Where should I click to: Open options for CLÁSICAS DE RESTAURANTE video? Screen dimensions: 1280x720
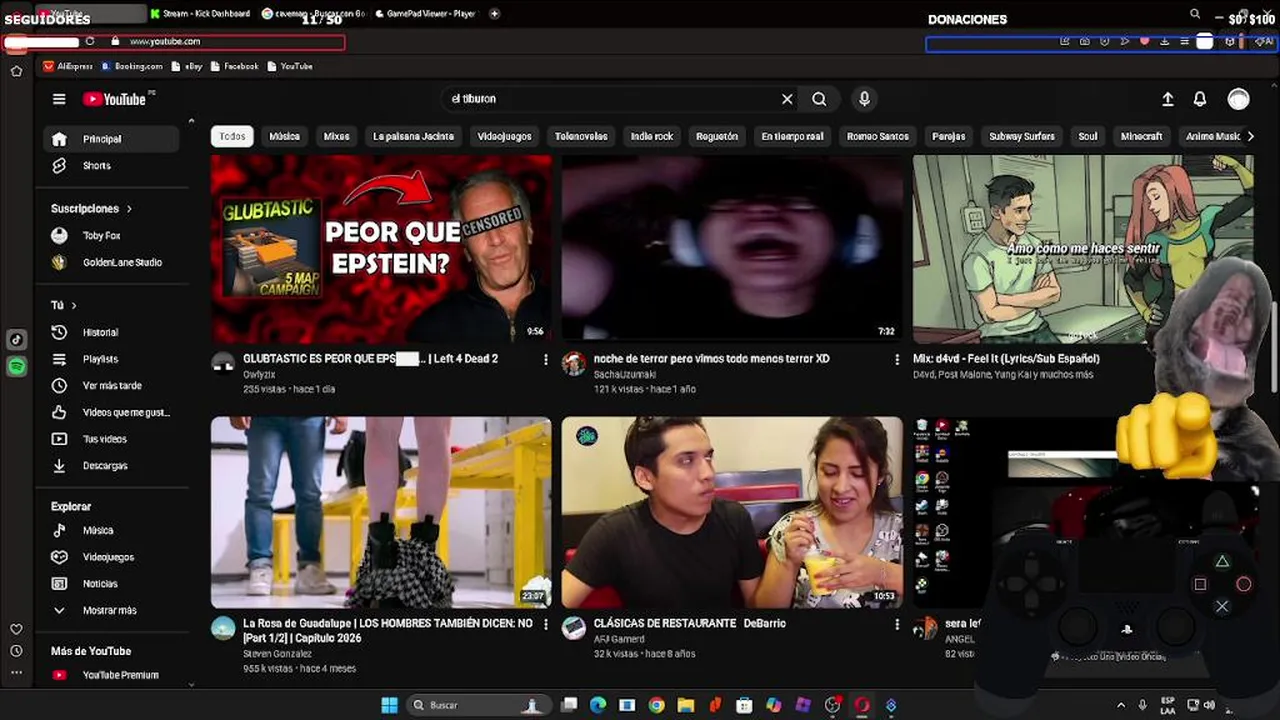pyautogui.click(x=896, y=624)
